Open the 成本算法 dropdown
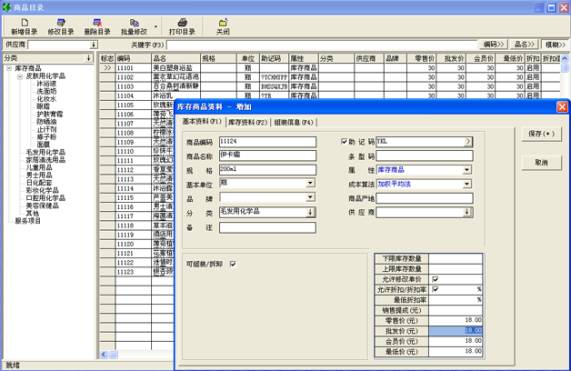The height and width of the screenshot is (371, 571). (x=466, y=184)
